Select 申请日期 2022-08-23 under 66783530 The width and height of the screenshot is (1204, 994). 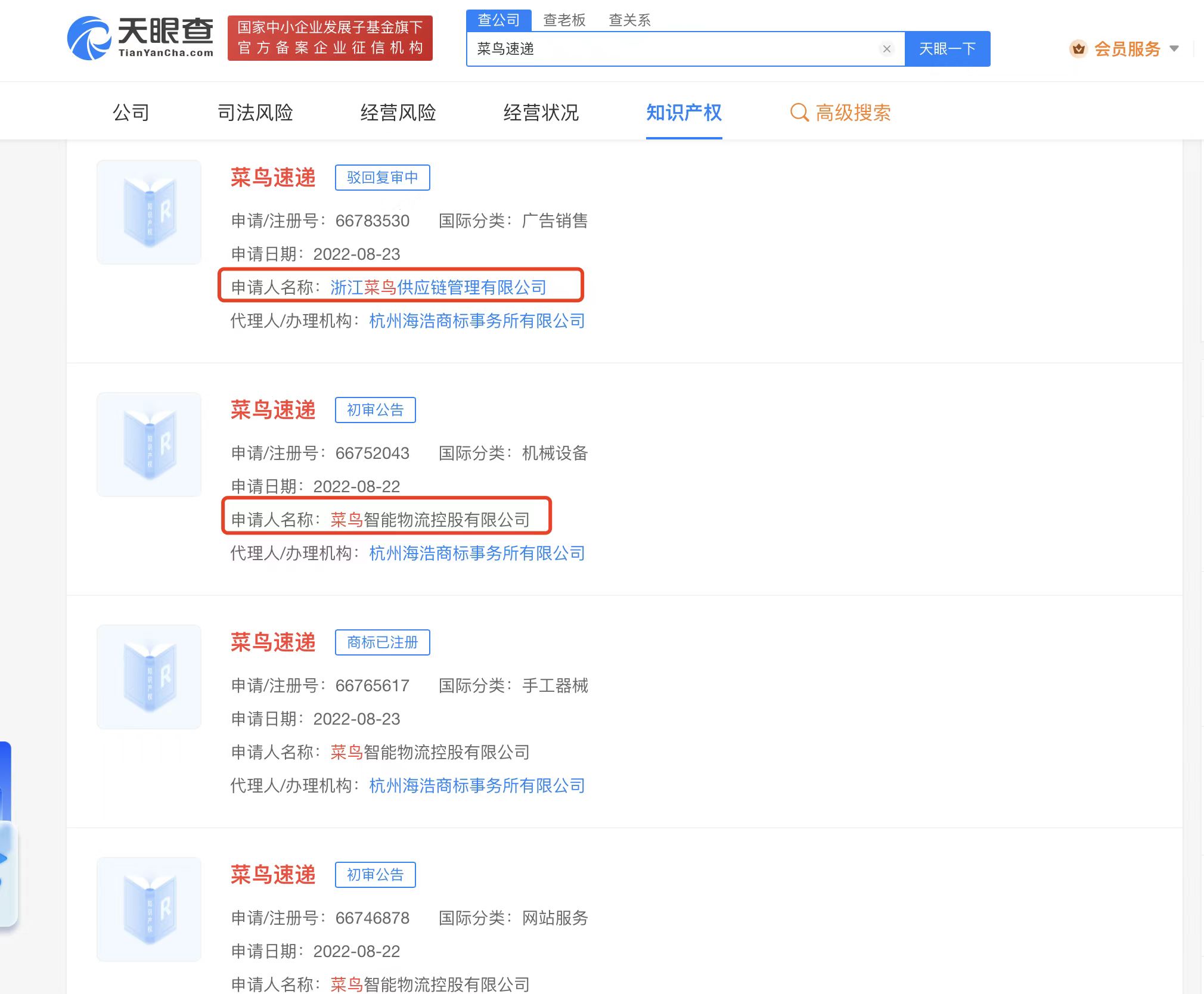pyautogui.click(x=316, y=254)
